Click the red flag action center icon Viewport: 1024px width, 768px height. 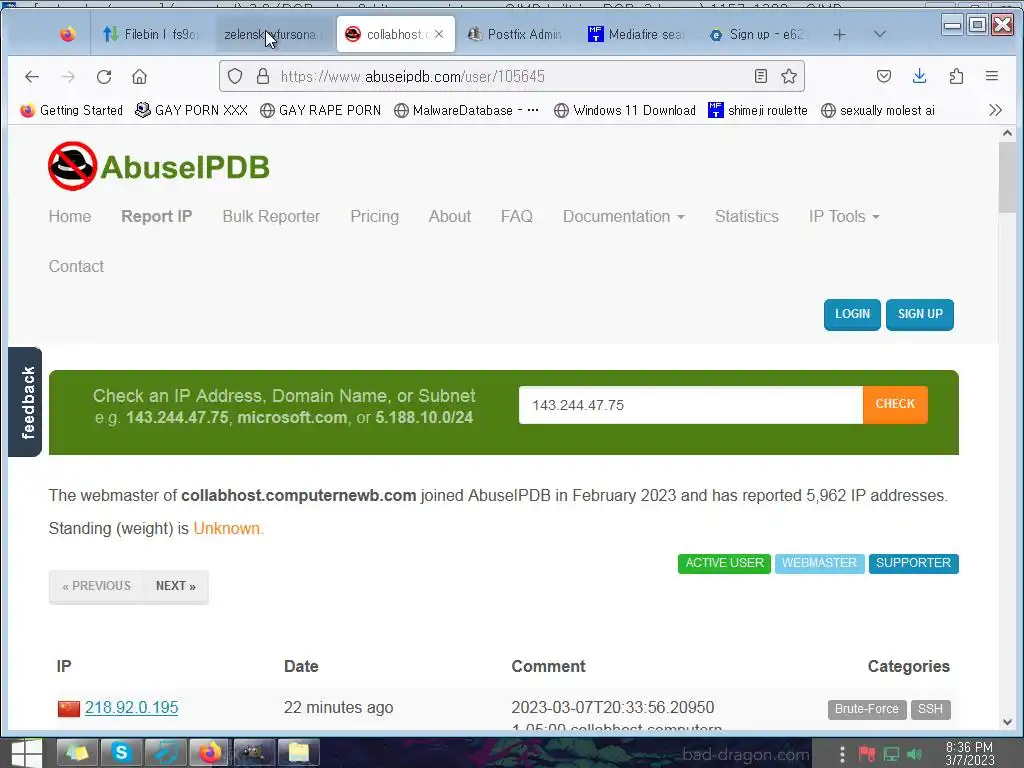pyautogui.click(x=867, y=754)
